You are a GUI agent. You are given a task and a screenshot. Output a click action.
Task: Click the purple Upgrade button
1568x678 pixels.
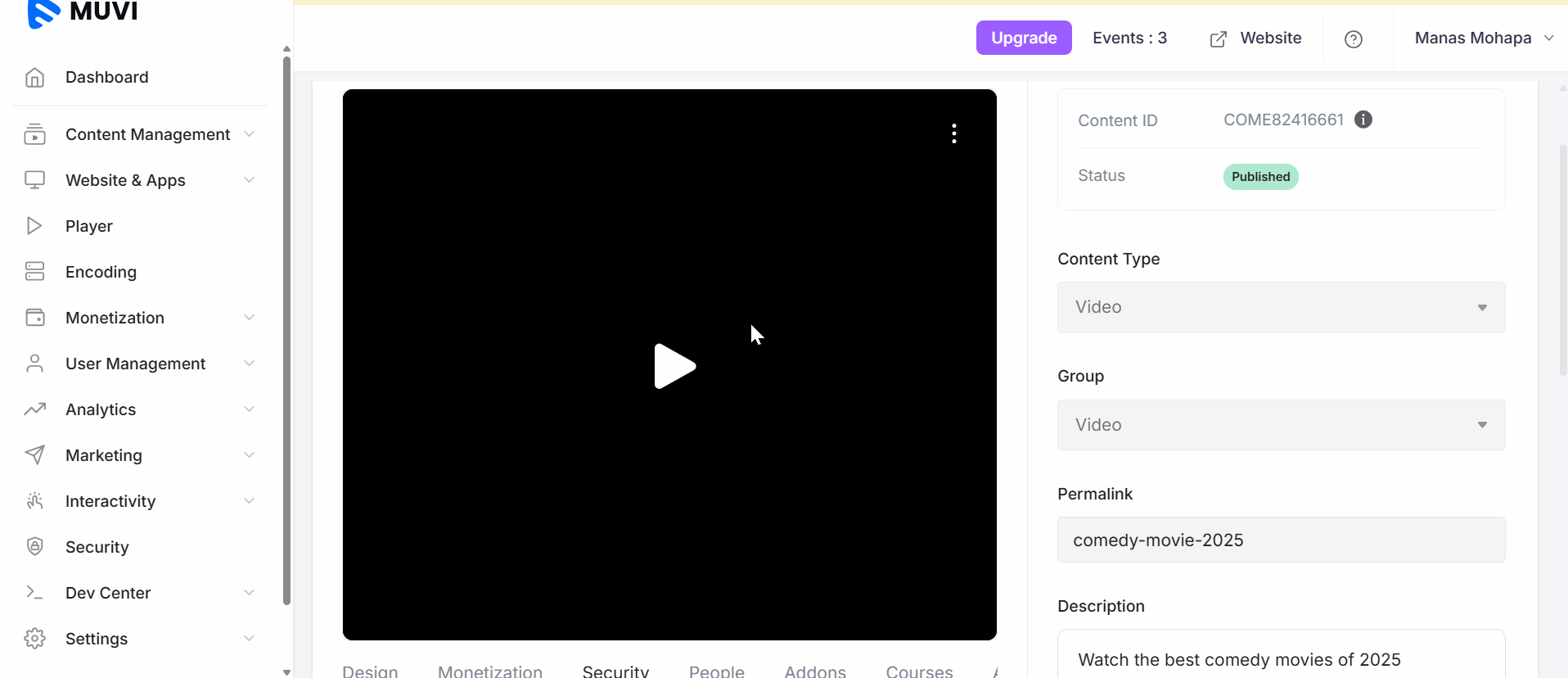click(1024, 38)
